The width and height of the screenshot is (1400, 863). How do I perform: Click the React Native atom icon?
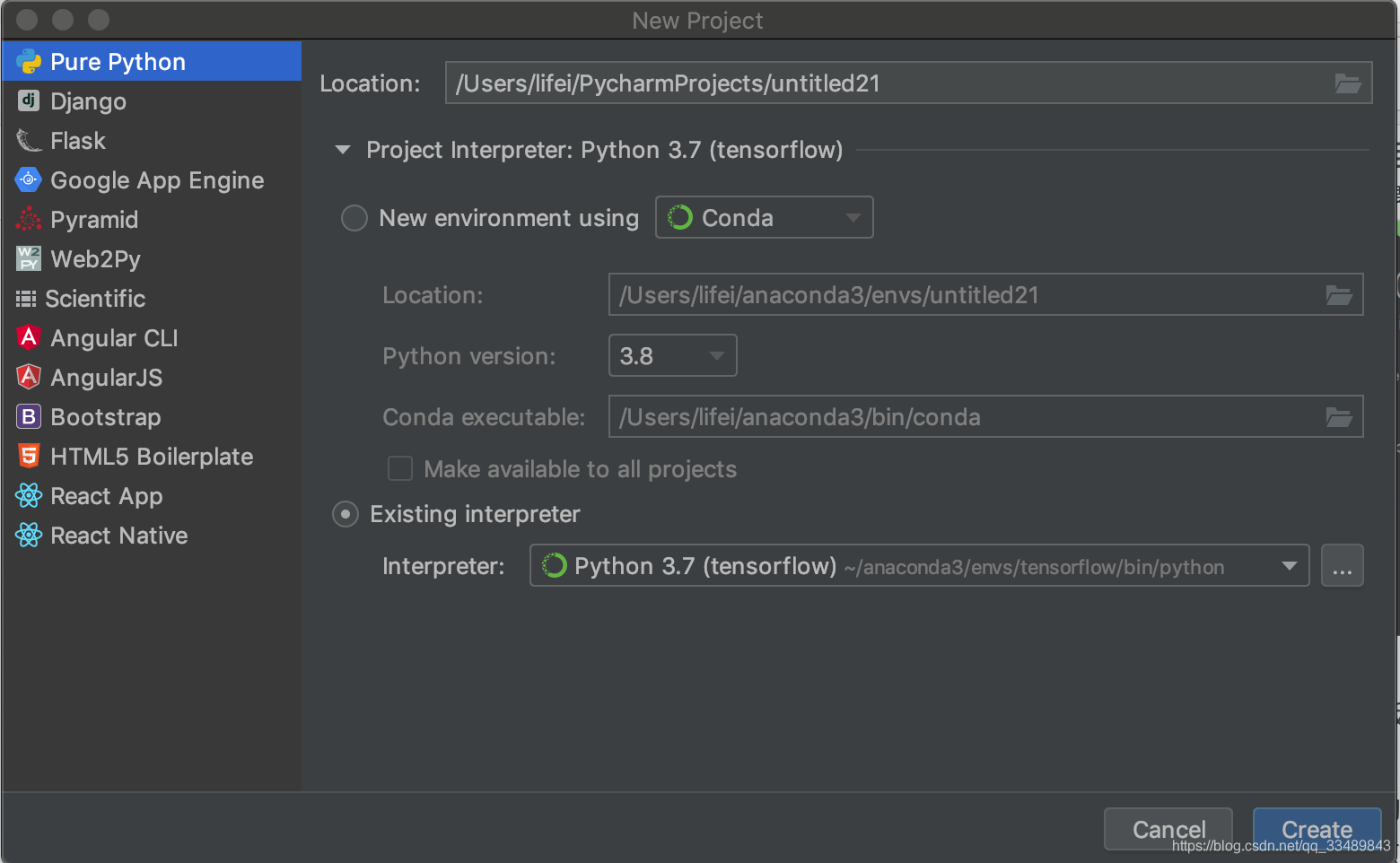(29, 535)
